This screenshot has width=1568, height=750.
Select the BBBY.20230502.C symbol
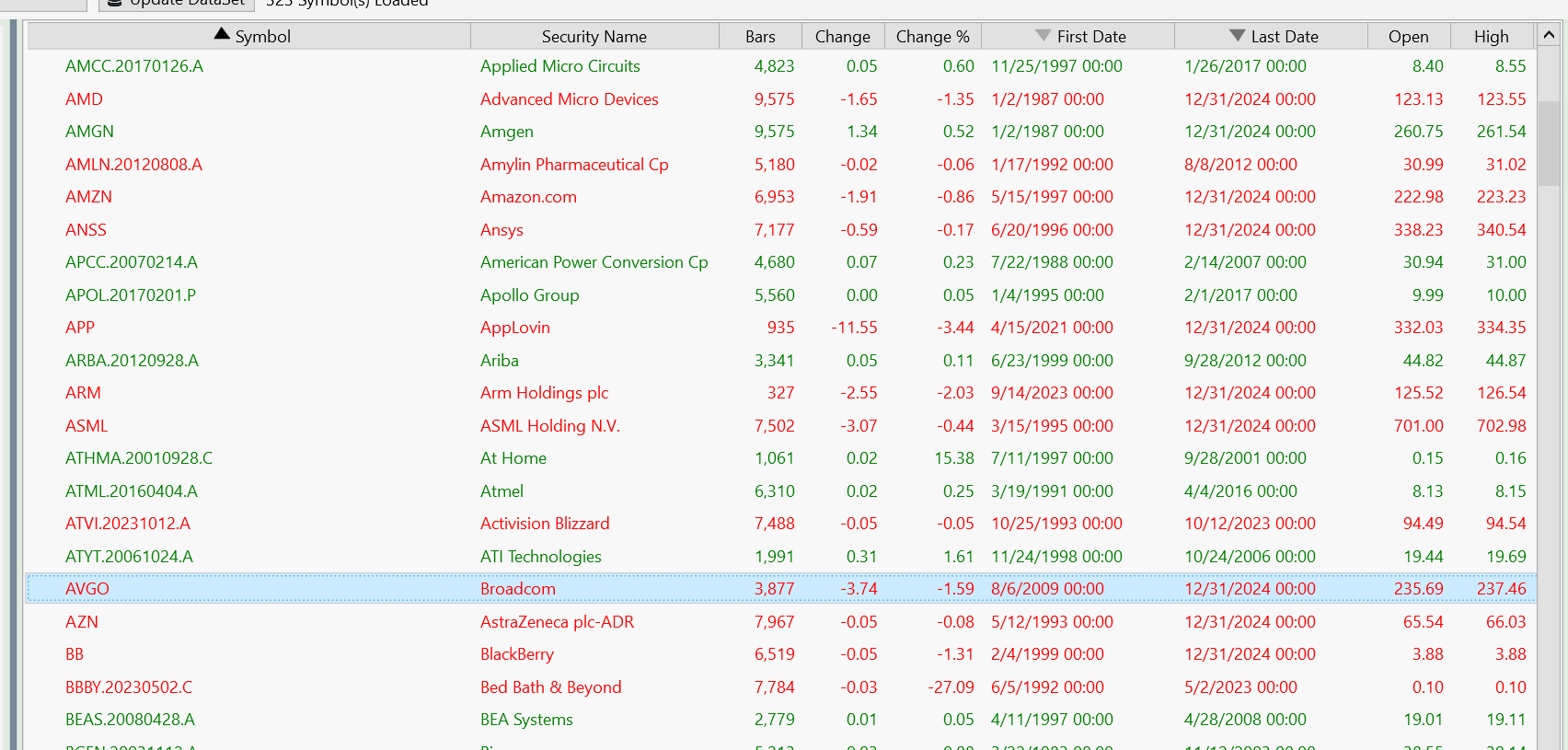(x=129, y=687)
